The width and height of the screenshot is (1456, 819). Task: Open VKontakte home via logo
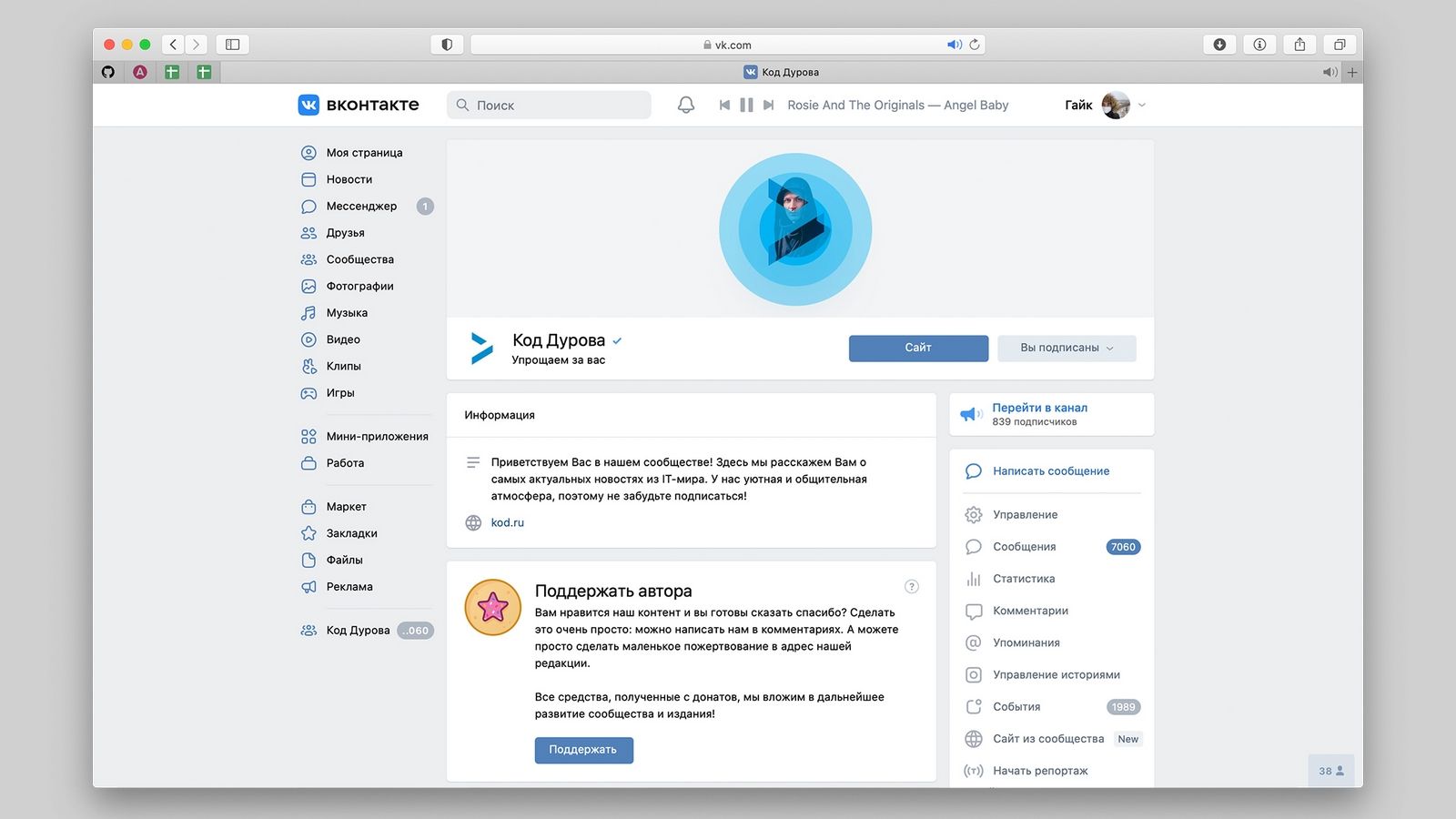point(359,105)
